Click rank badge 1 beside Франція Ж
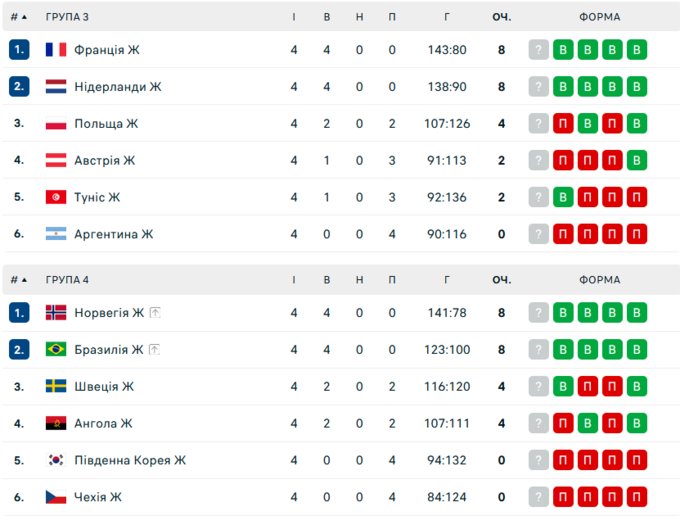Image resolution: width=680 pixels, height=516 pixels. click(x=19, y=50)
